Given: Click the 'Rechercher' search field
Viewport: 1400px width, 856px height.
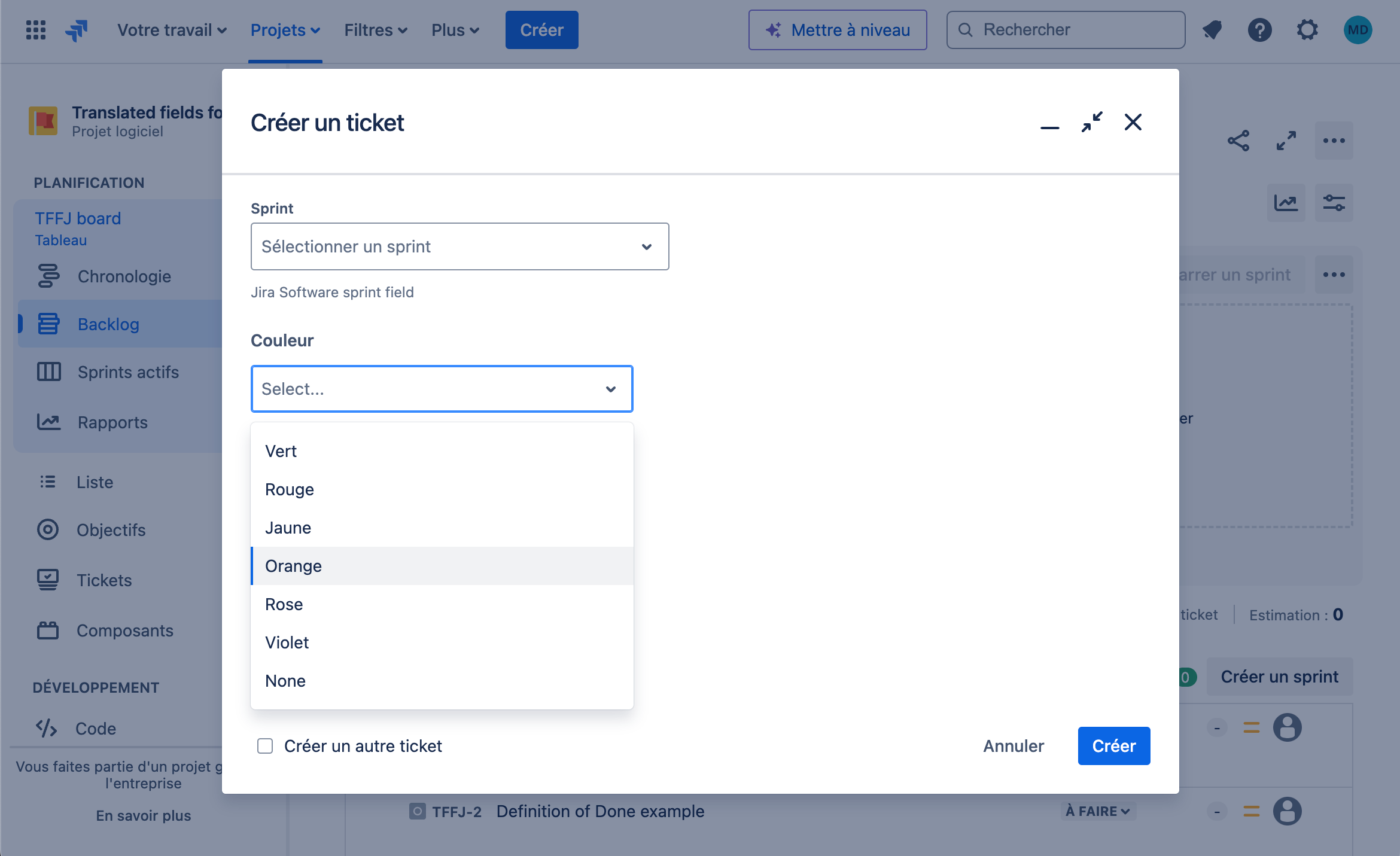Looking at the screenshot, I should pos(1065,30).
